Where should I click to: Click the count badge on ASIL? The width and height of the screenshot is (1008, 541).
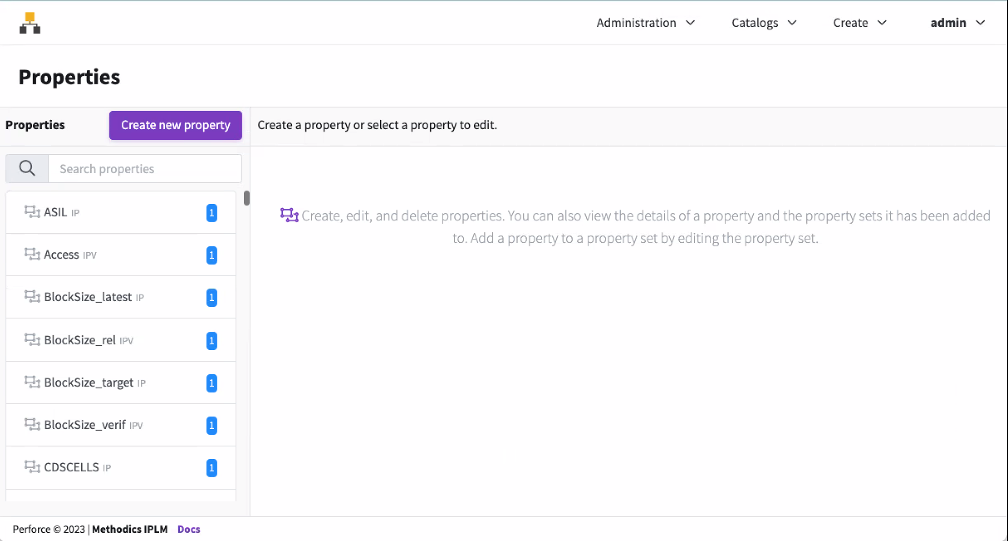tap(211, 213)
